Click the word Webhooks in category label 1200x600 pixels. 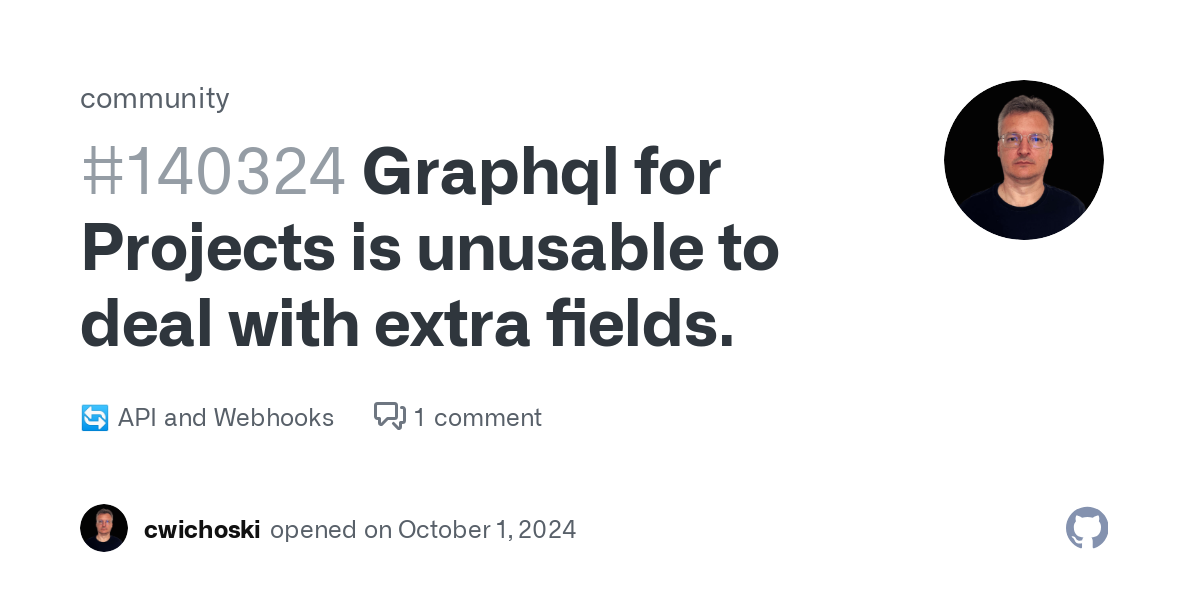point(274,417)
